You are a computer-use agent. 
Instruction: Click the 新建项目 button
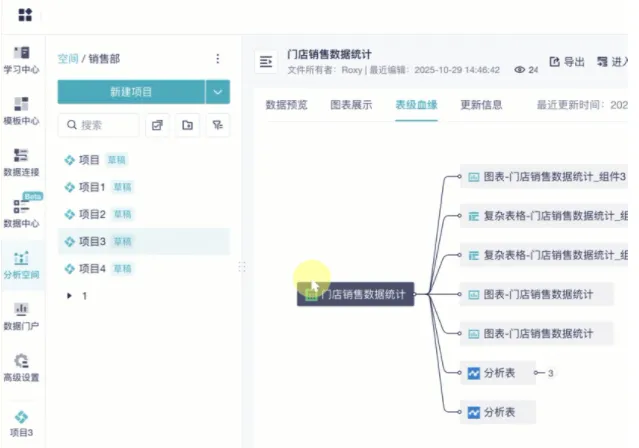pyautogui.click(x=131, y=92)
